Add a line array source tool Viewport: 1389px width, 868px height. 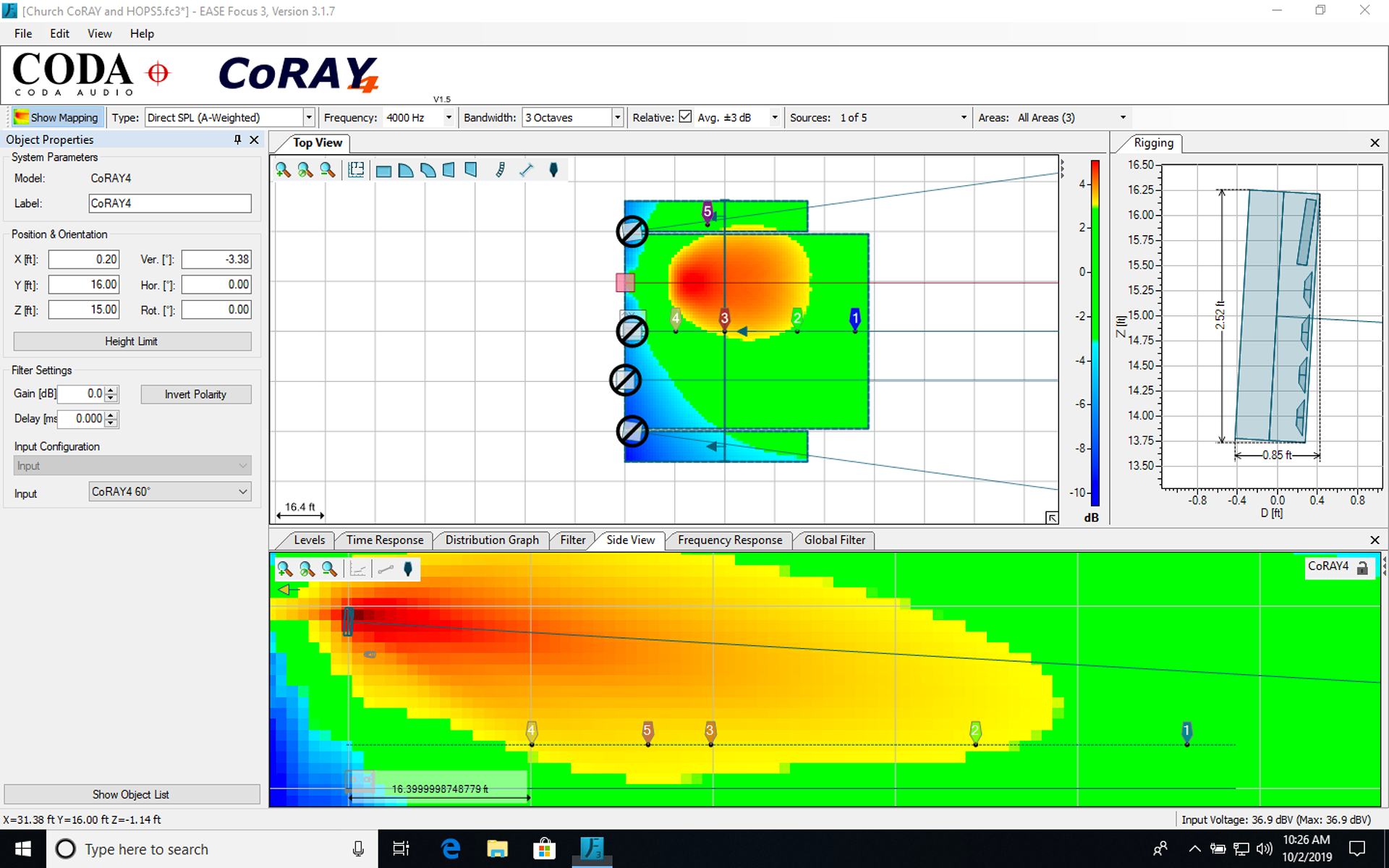click(500, 171)
